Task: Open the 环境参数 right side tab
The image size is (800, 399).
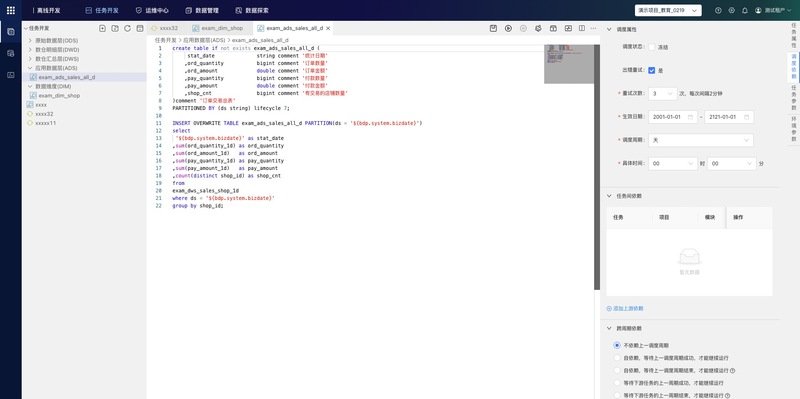Action: click(794, 129)
